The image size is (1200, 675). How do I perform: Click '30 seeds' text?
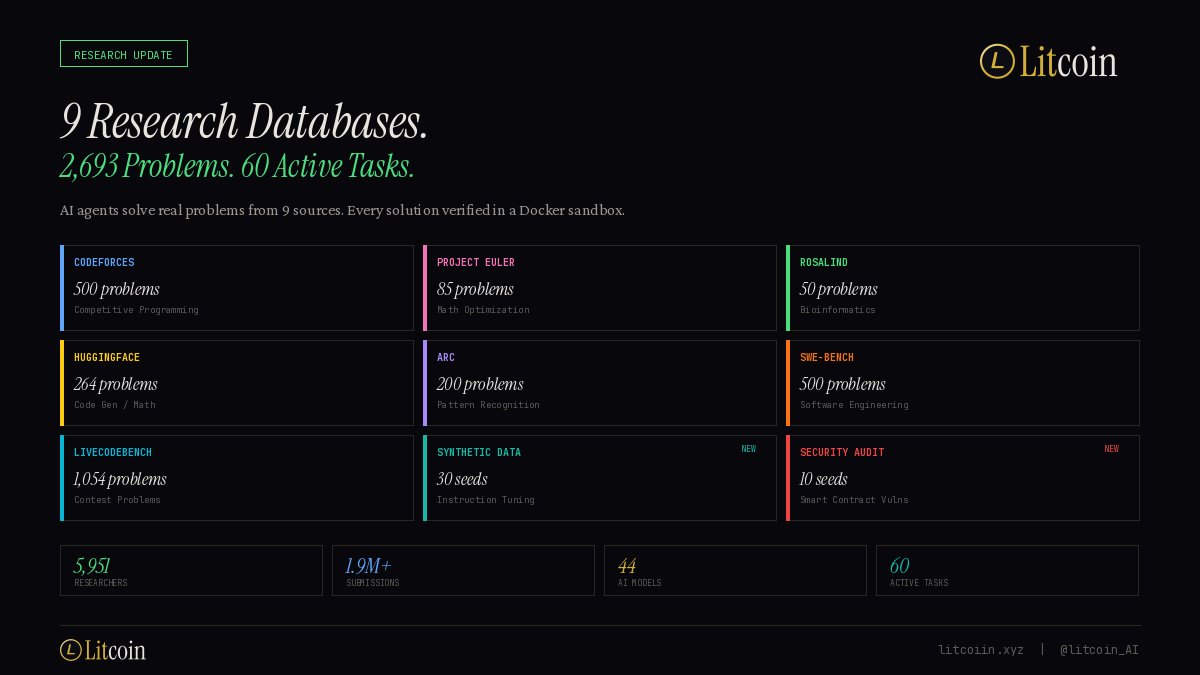pos(462,479)
